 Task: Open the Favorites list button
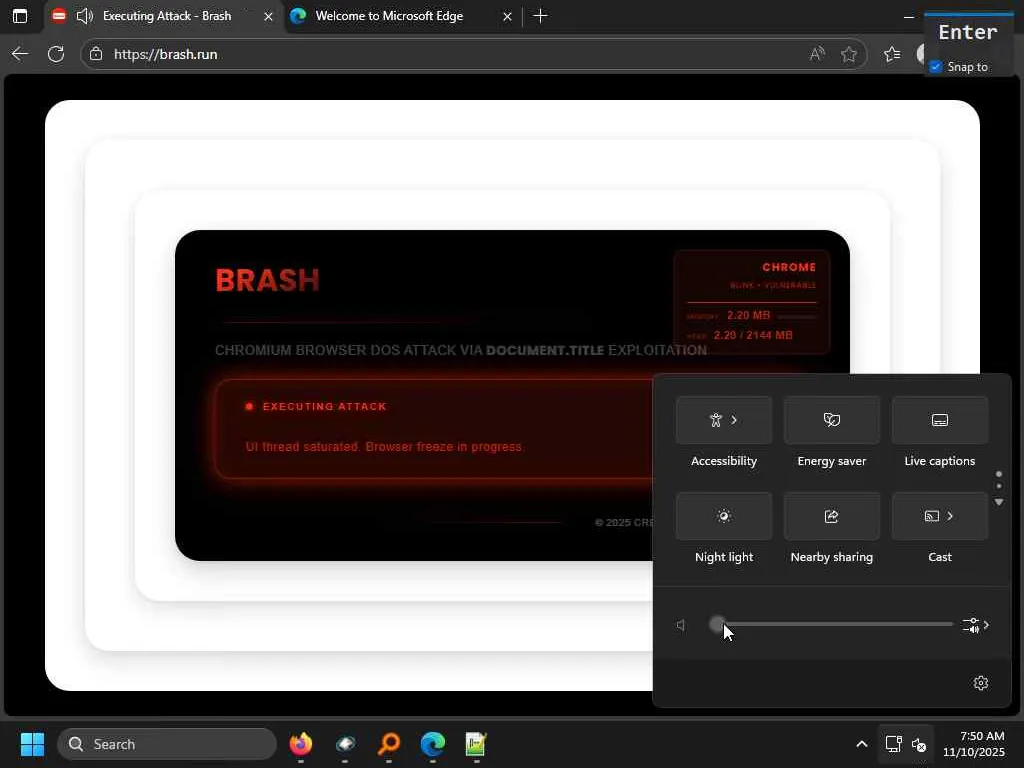click(x=891, y=54)
